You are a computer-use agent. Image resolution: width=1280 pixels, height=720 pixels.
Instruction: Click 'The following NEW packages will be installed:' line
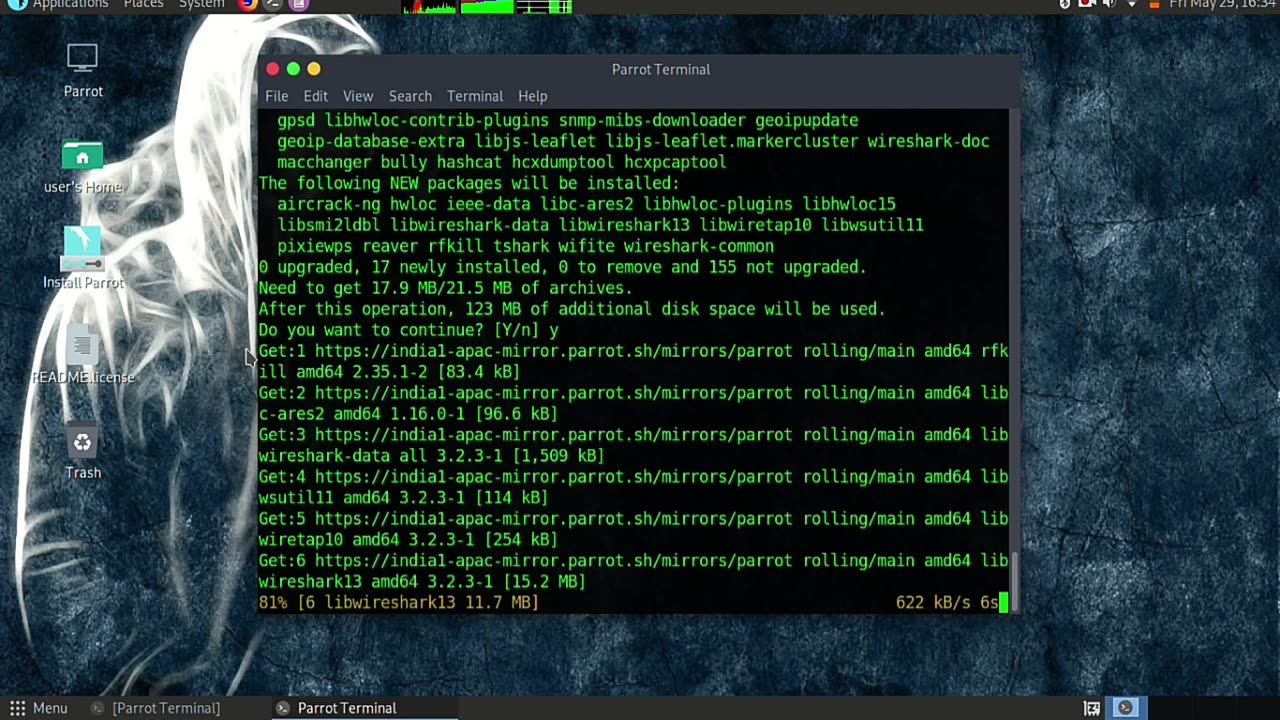coord(469,183)
